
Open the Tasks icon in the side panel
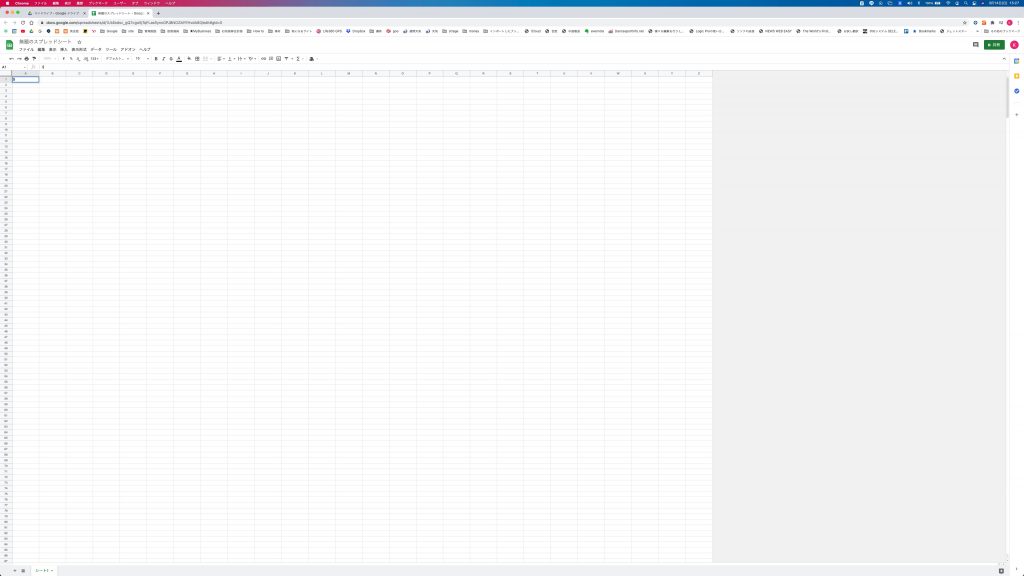[1016, 91]
